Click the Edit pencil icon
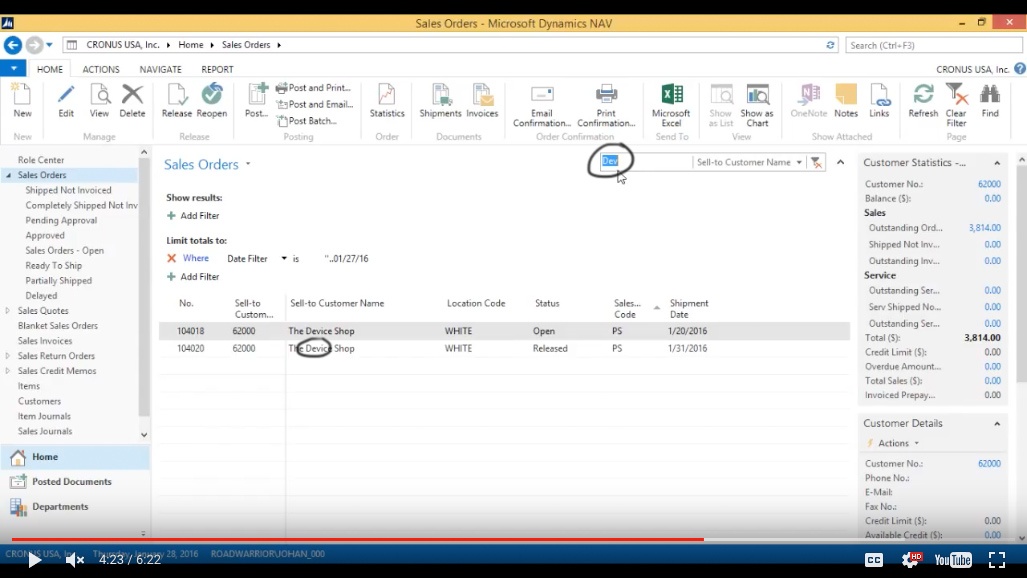Image resolution: width=1027 pixels, height=578 pixels. click(66, 101)
